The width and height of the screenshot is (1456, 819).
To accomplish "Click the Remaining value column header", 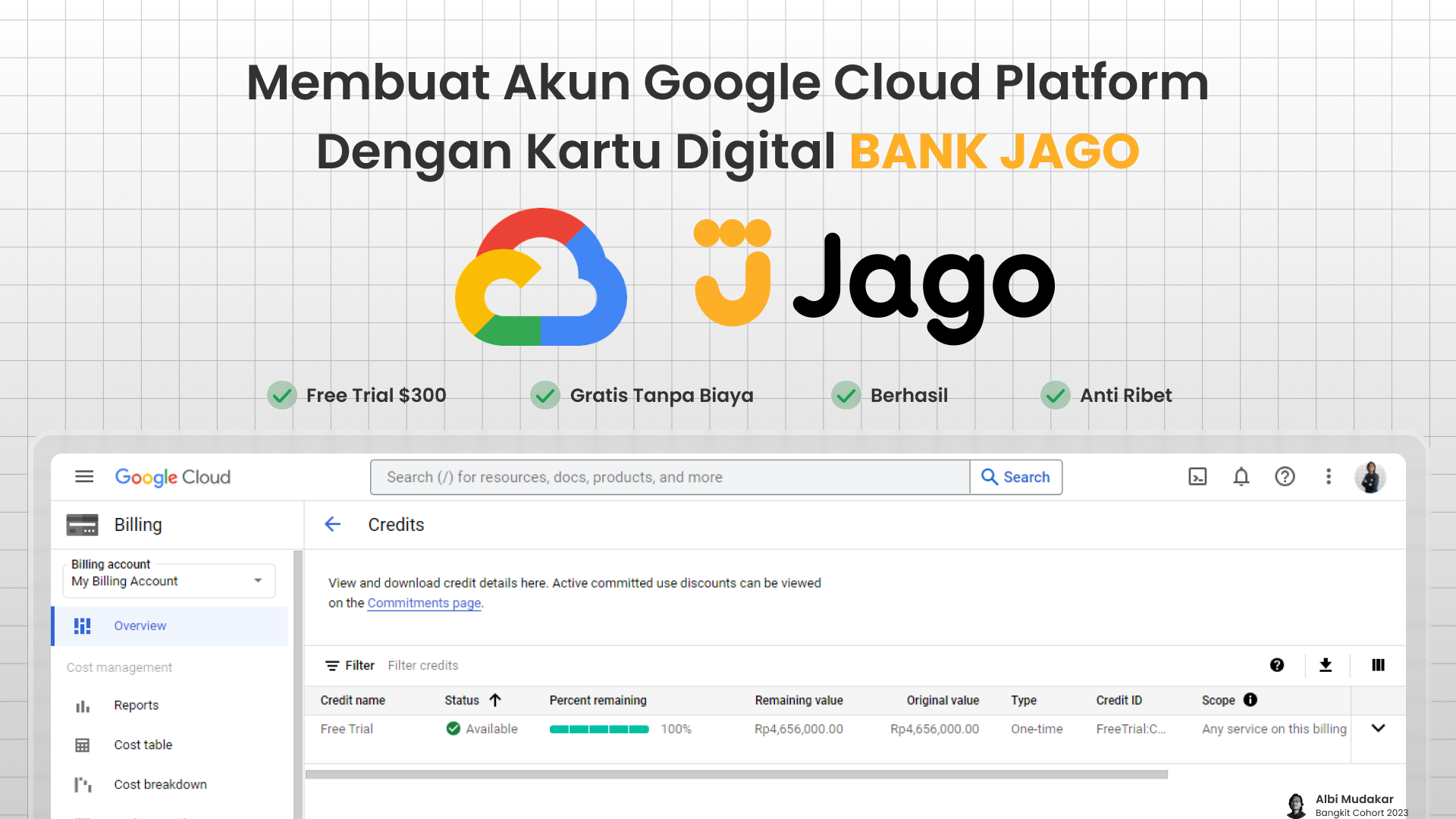I will (x=799, y=700).
